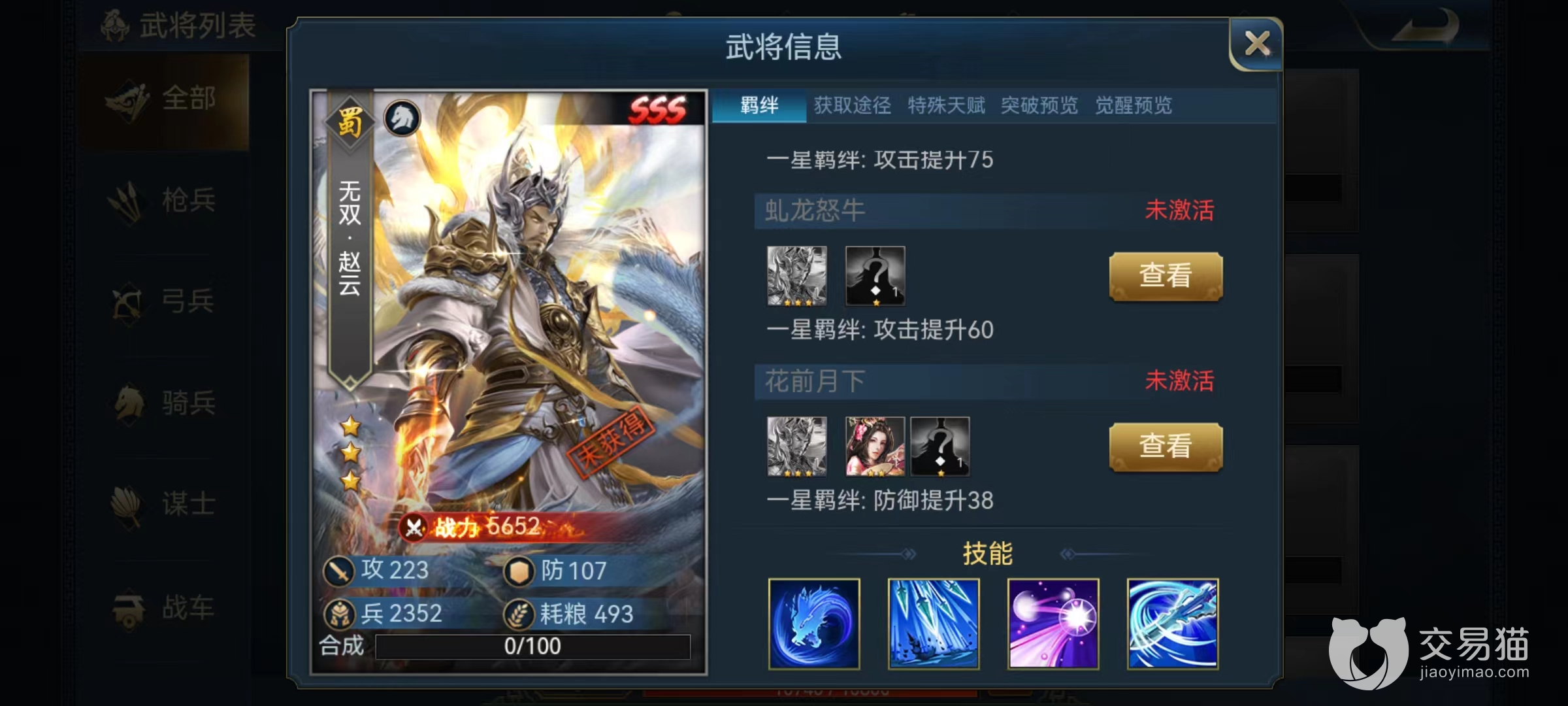Tap the female hero portrait thumbnail
This screenshot has height=706, width=1568.
pos(875,446)
